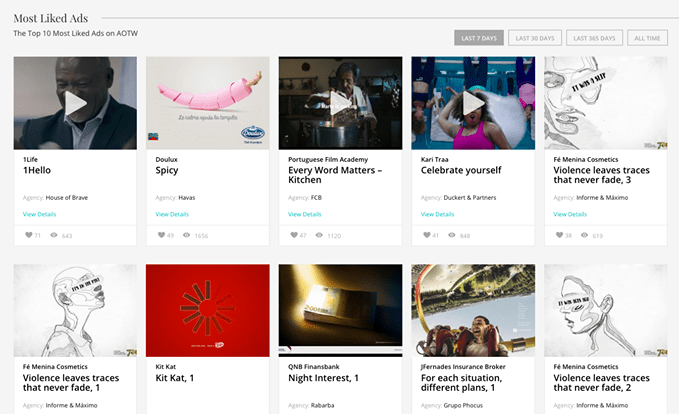Click the 1Hello ad title
Image resolution: width=679 pixels, height=414 pixels.
point(37,170)
